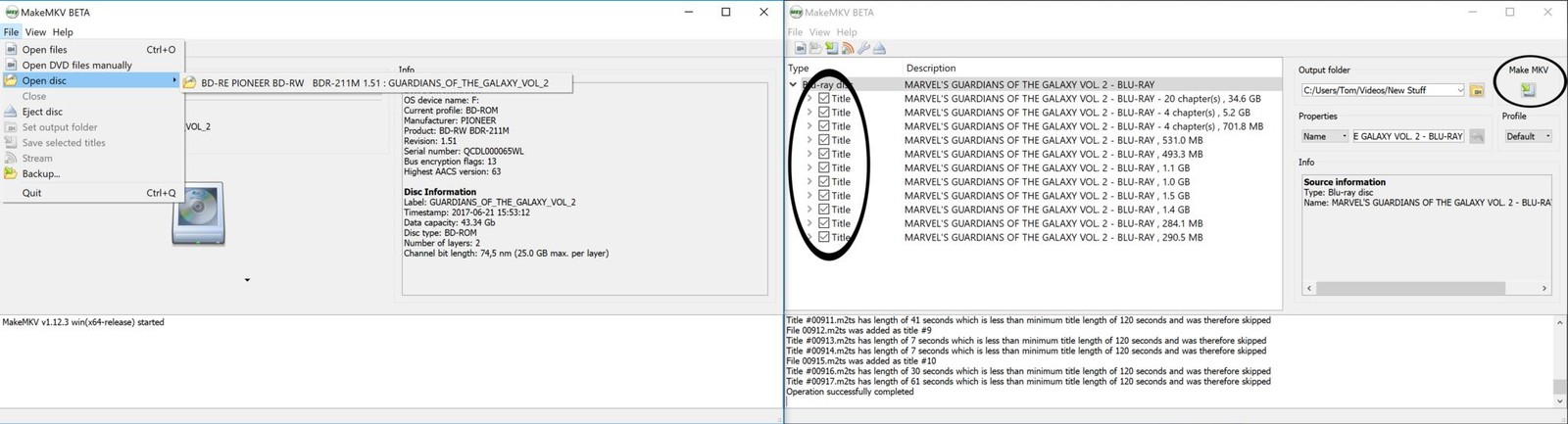Open File menu in right window
The height and width of the screenshot is (424, 1568).
pos(795,32)
